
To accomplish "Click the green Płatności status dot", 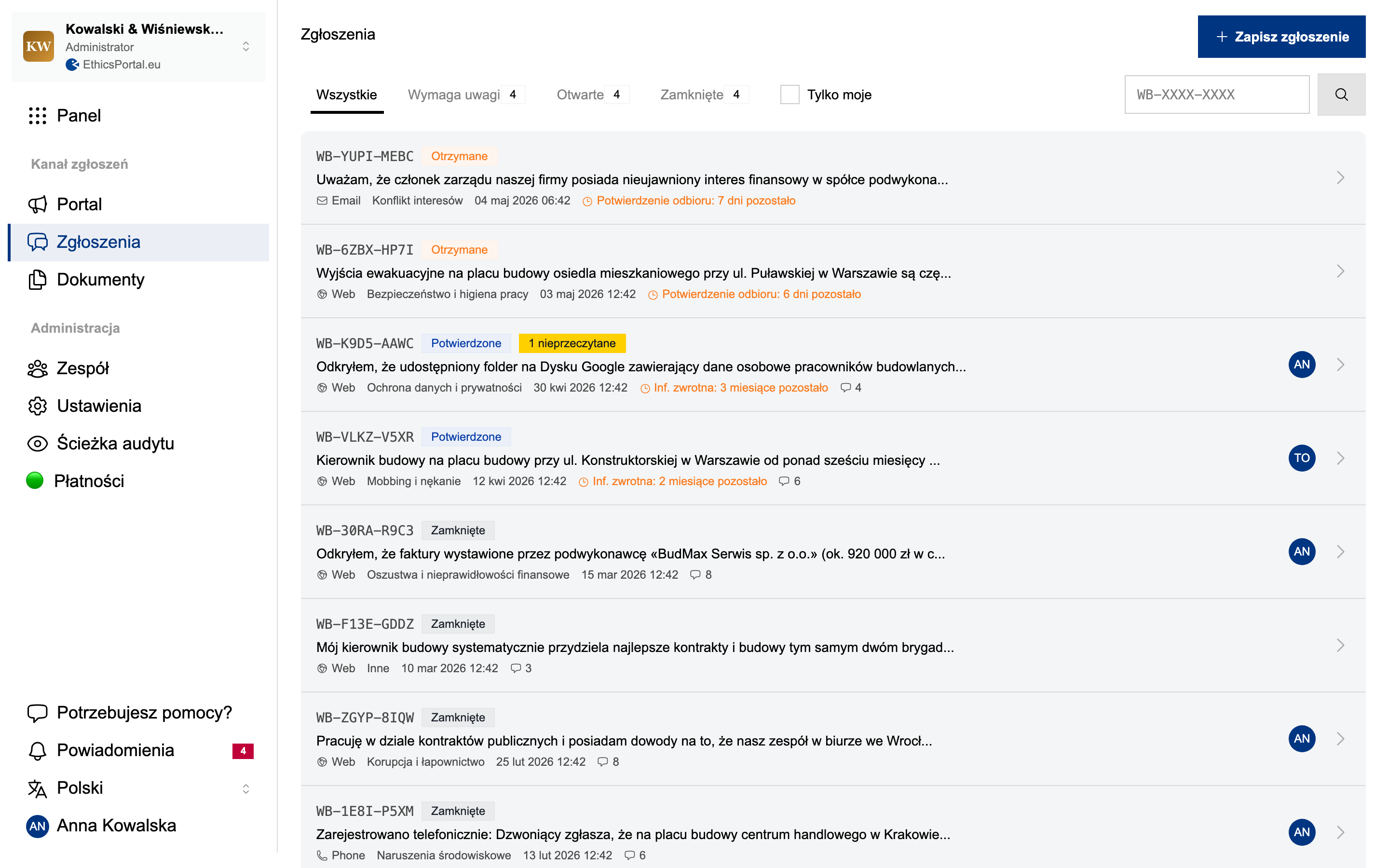I will [x=35, y=480].
